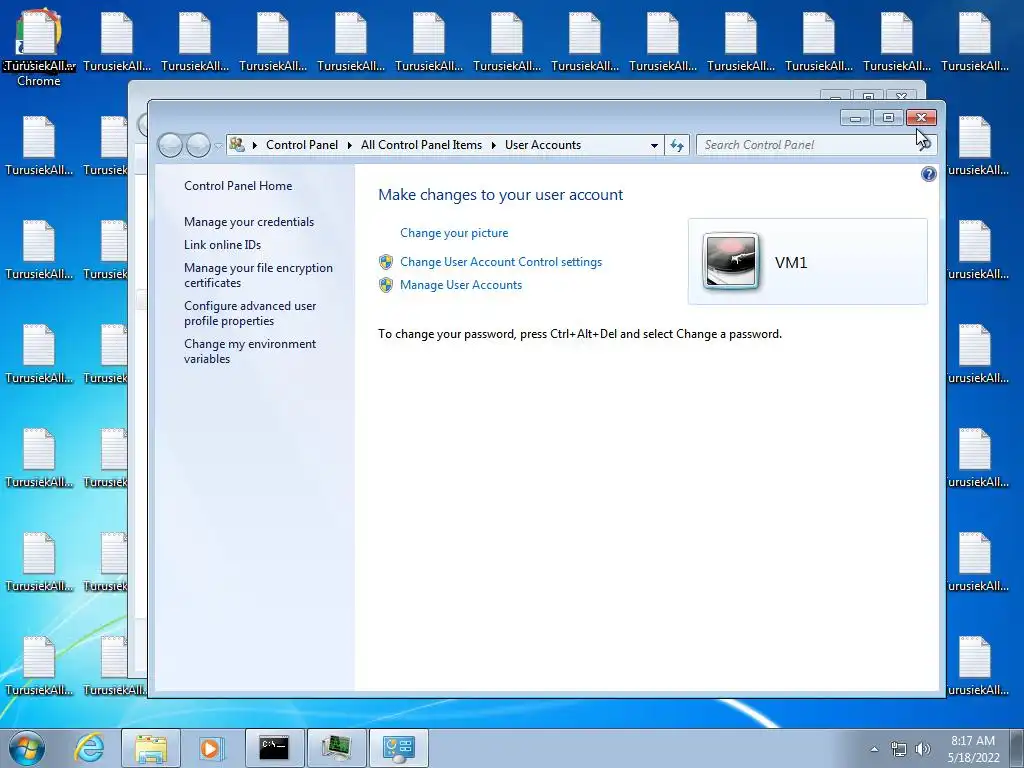The height and width of the screenshot is (768, 1024).
Task: Open Windows Media Player from the taskbar
Action: (x=210, y=748)
